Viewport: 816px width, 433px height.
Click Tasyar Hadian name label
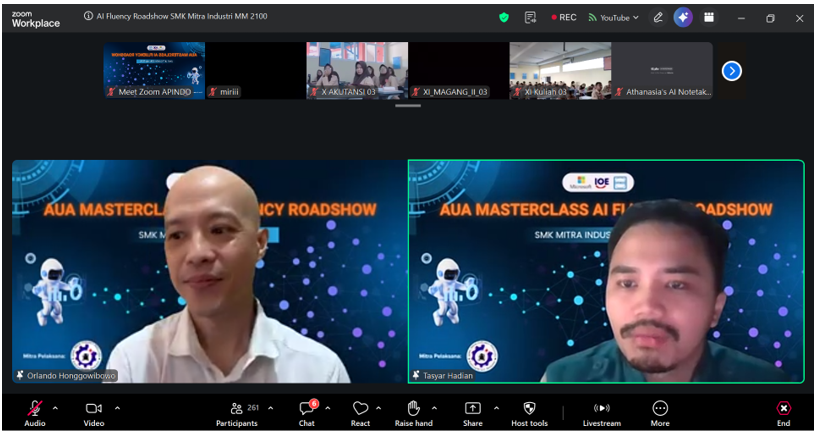tap(448, 375)
